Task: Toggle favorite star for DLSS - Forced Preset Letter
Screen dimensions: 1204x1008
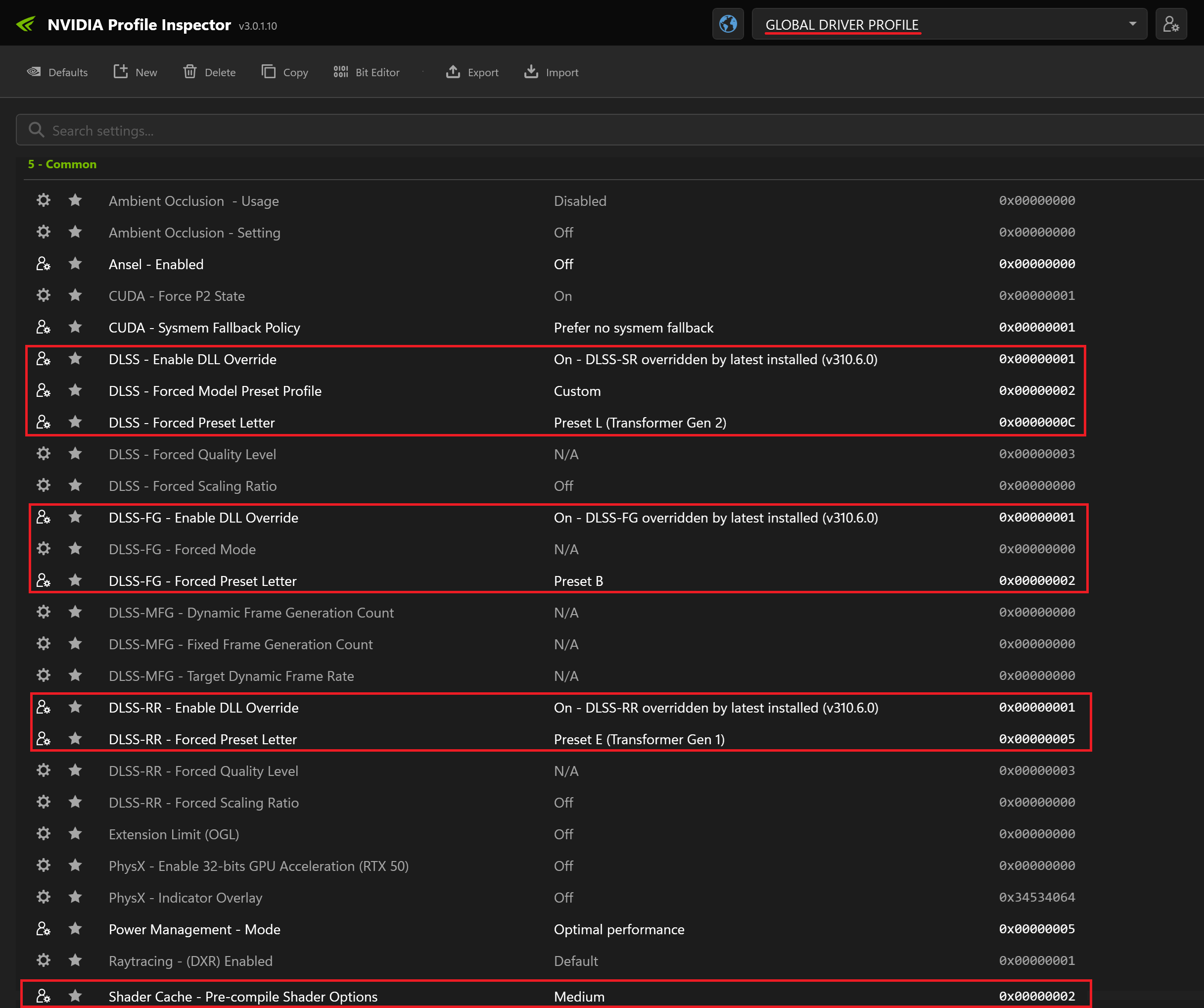Action: tap(75, 422)
